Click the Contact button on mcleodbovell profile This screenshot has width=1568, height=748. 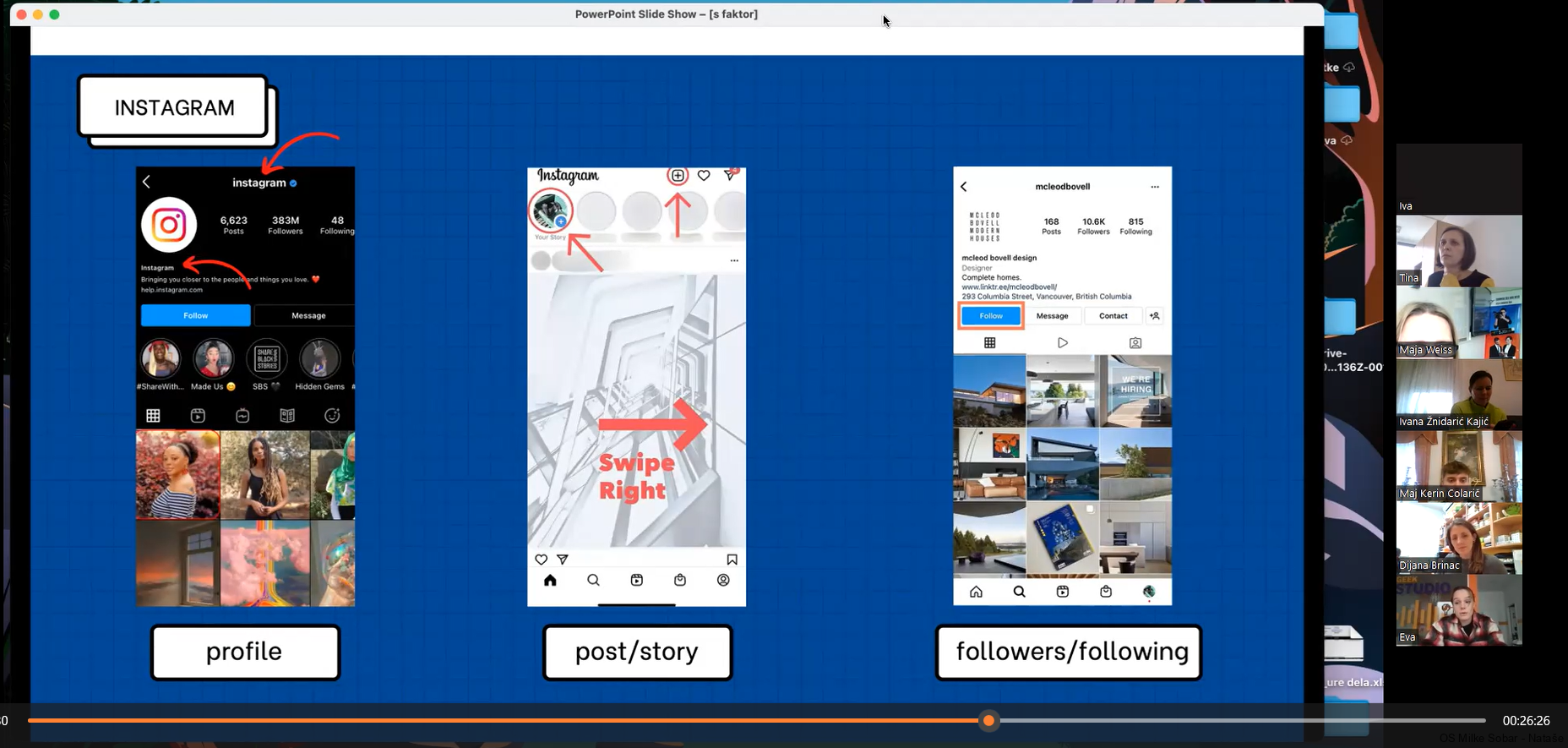[x=1113, y=316]
